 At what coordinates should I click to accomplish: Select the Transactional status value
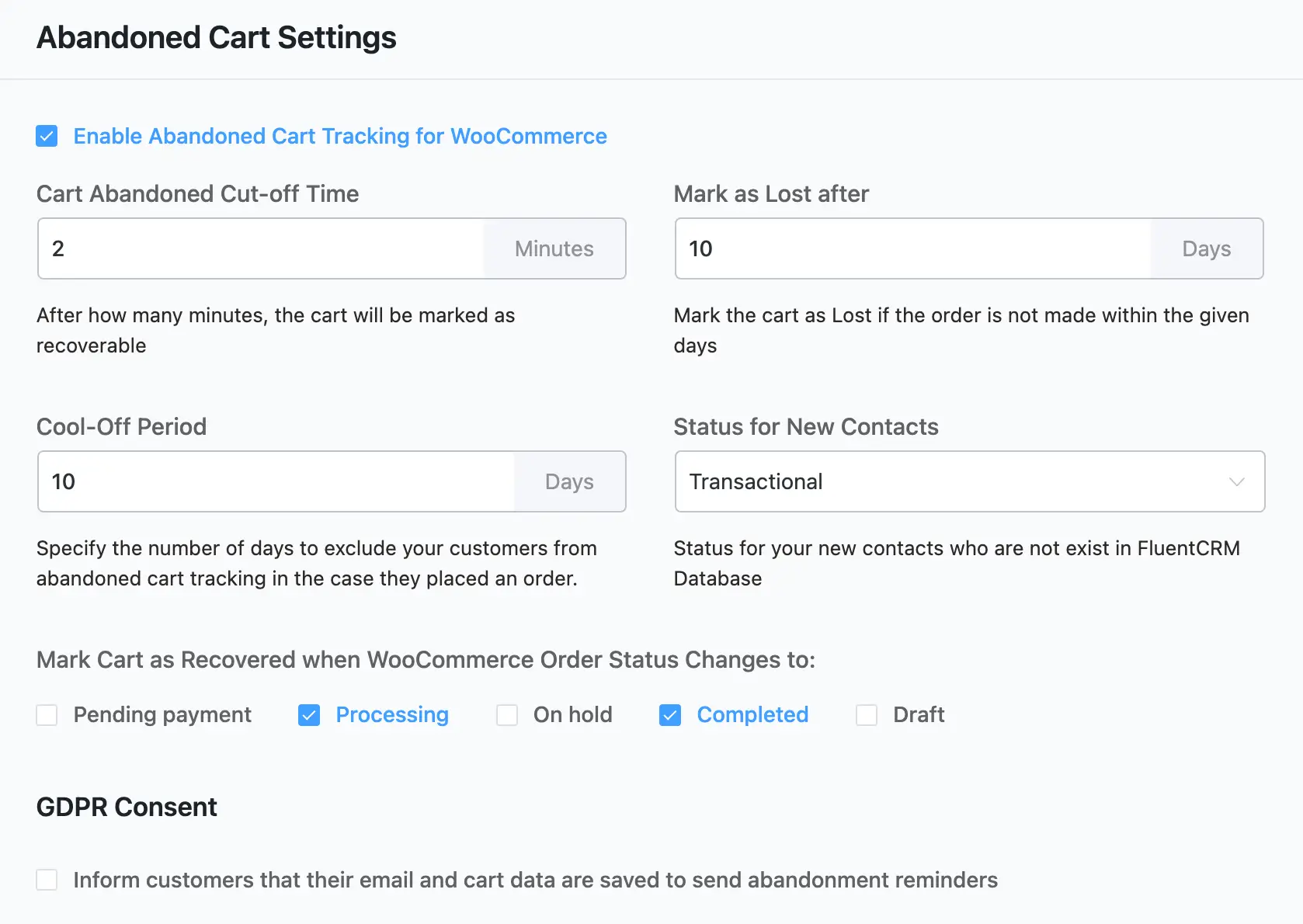pos(756,481)
